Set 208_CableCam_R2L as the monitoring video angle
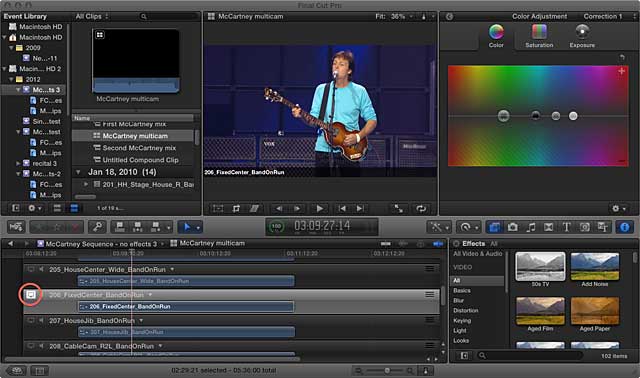Viewport: 640px width, 378px height. 31,346
